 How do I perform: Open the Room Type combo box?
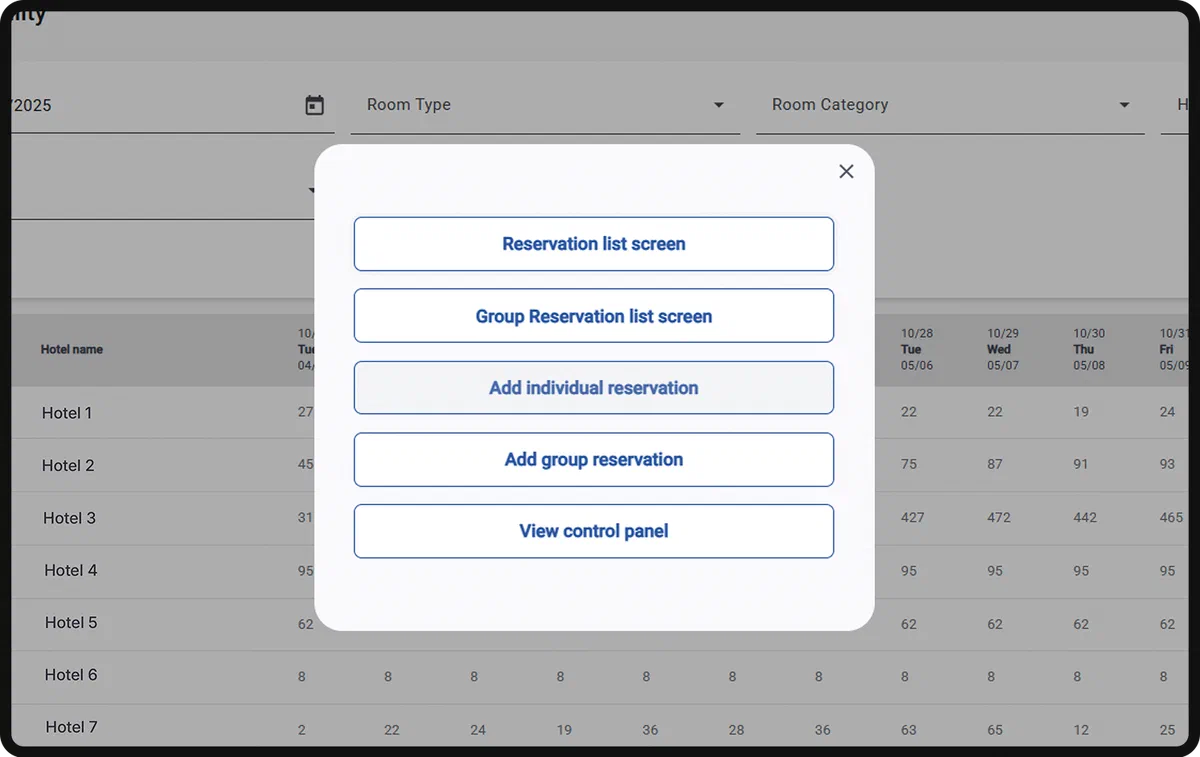pos(545,105)
